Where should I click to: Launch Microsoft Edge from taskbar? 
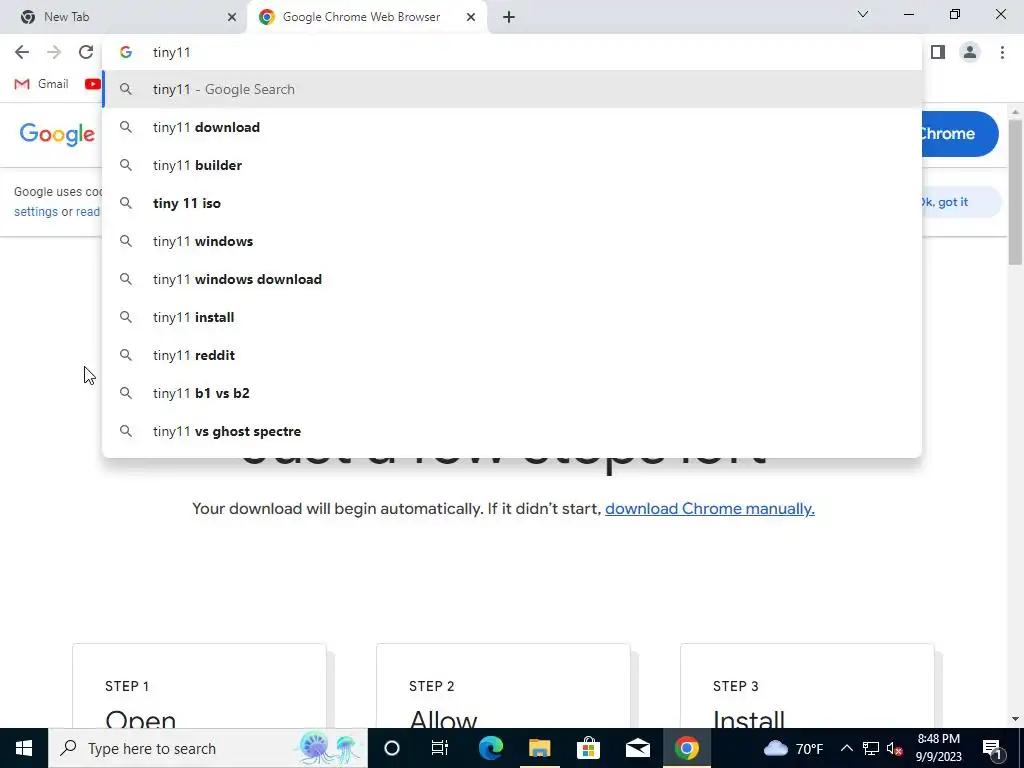pos(490,748)
